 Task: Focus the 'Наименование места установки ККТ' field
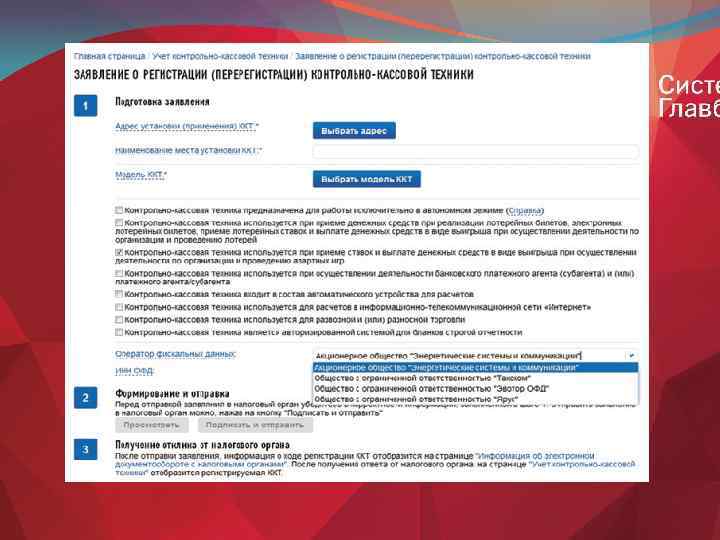(475, 152)
